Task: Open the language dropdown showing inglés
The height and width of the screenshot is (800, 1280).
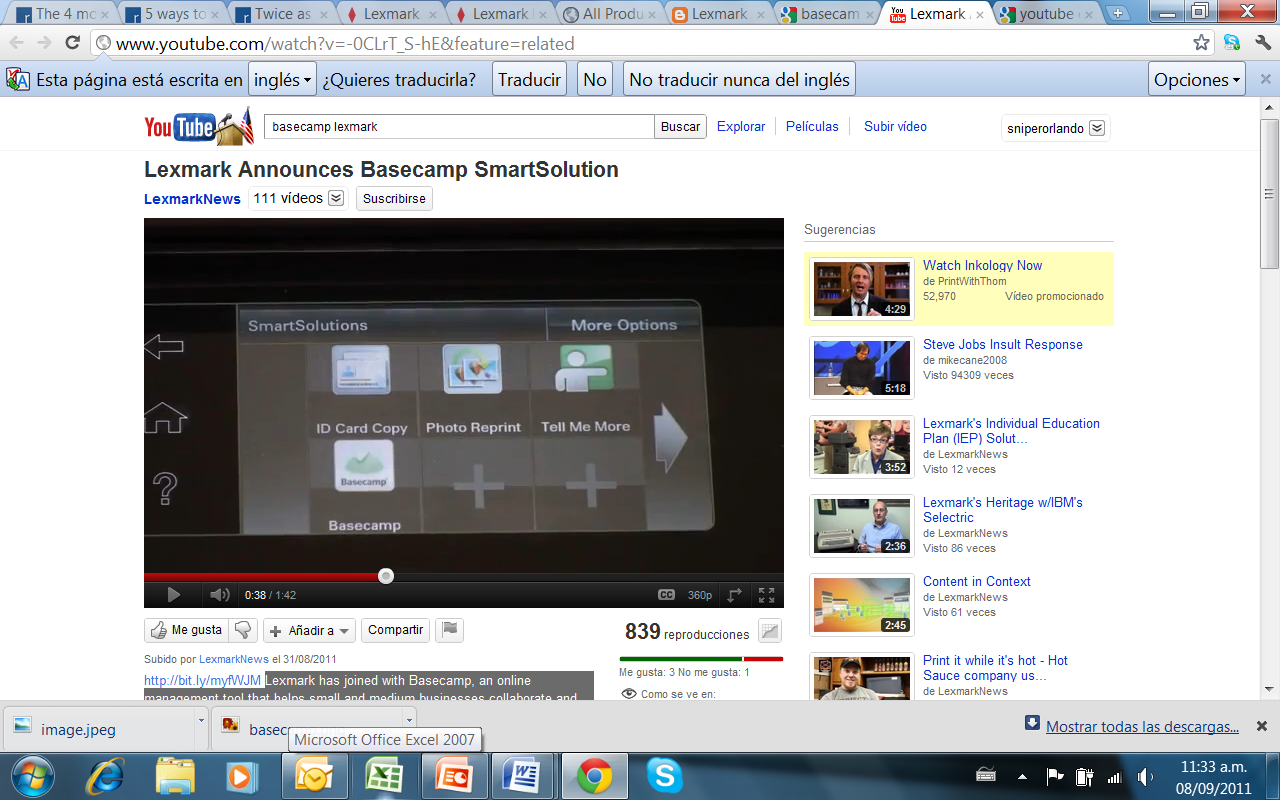Action: (x=281, y=80)
